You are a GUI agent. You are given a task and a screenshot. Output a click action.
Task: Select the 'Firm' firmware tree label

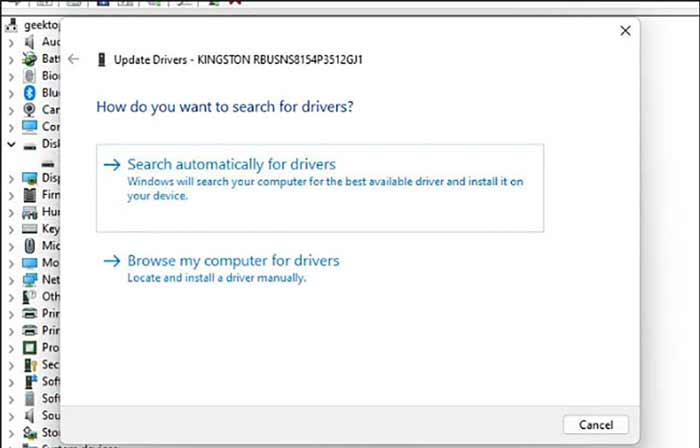[x=50, y=195]
